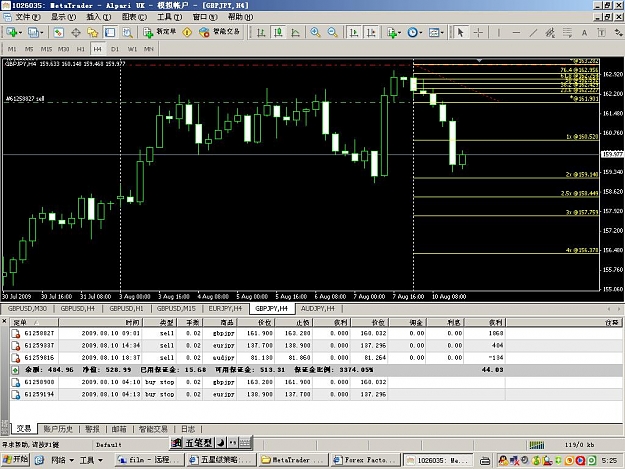This screenshot has width=625, height=469.
Task: Open the Windows 开始 start button
Action: tap(16, 460)
